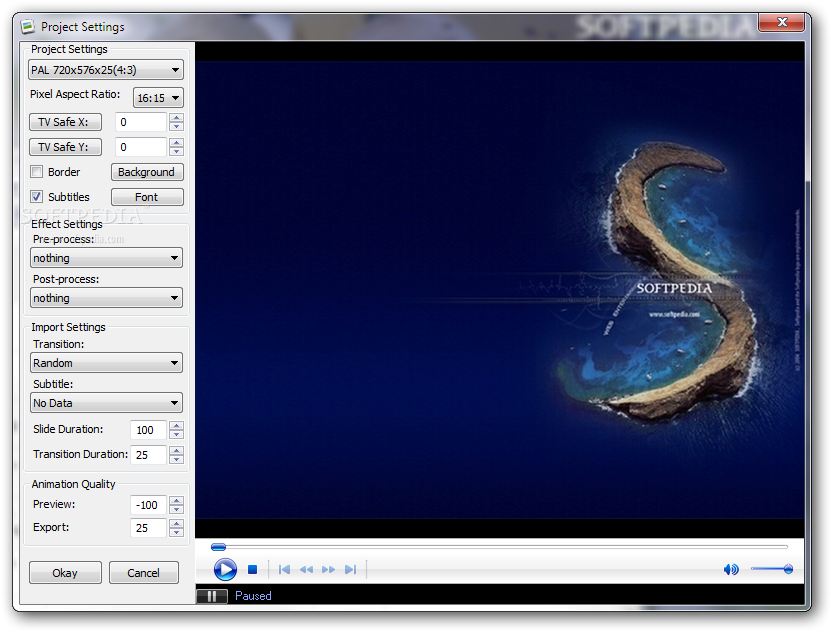Click the Previous track icon
This screenshot has height=632, width=832.
pos(284,569)
